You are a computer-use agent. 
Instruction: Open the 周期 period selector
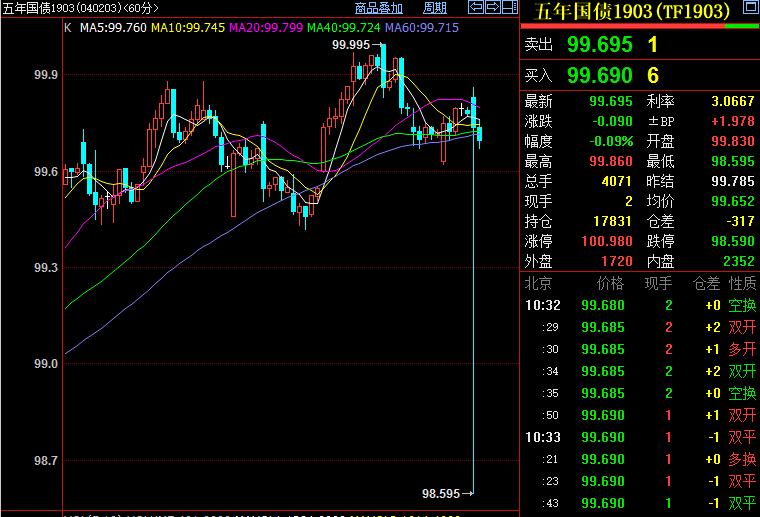click(x=435, y=8)
